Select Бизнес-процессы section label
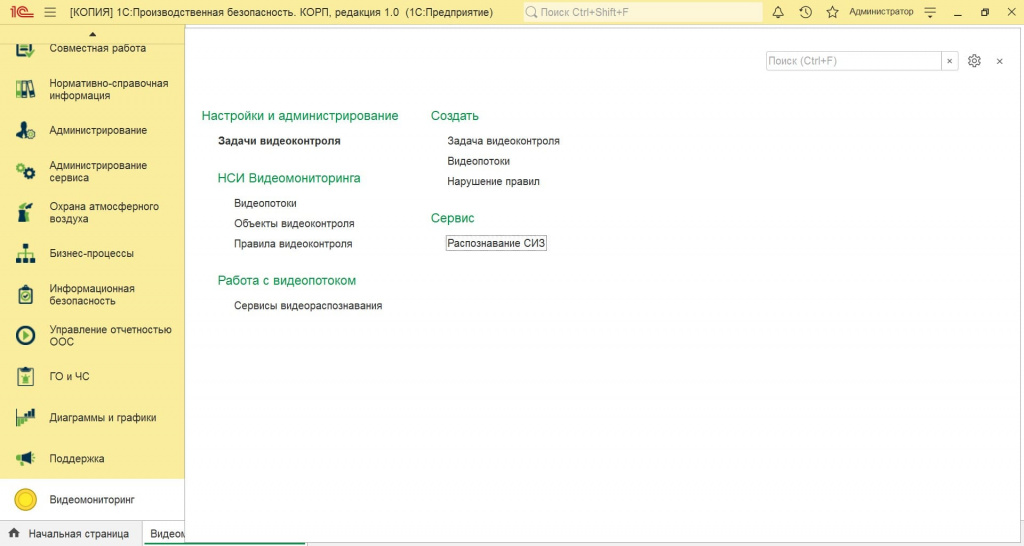The height and width of the screenshot is (546, 1024). click(x=91, y=253)
